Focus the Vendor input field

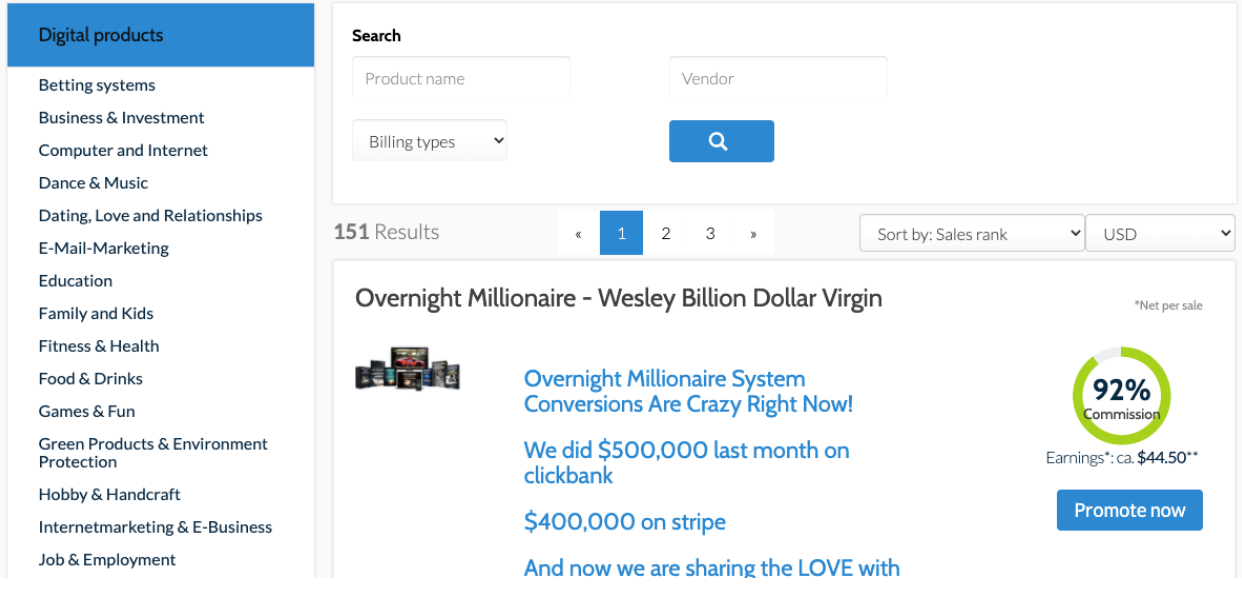(778, 78)
